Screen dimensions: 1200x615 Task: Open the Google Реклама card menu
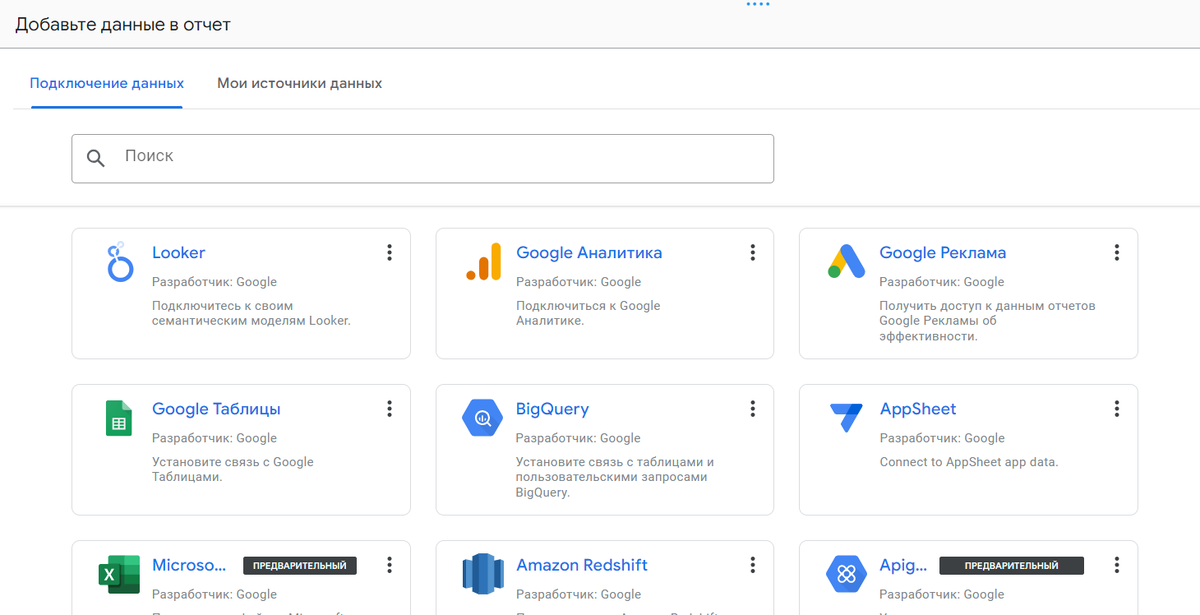click(1116, 253)
